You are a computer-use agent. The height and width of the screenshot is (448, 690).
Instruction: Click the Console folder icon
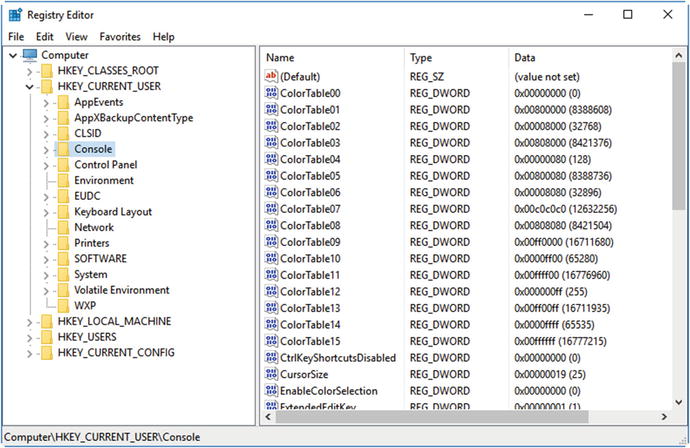(63, 149)
